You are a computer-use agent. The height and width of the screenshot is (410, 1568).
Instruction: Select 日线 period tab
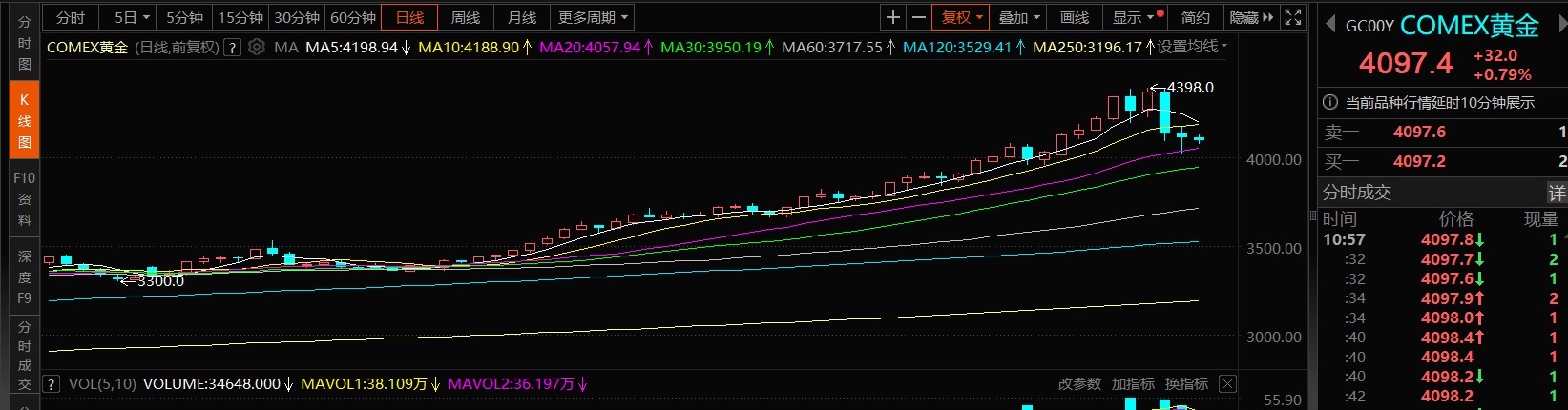pos(409,17)
